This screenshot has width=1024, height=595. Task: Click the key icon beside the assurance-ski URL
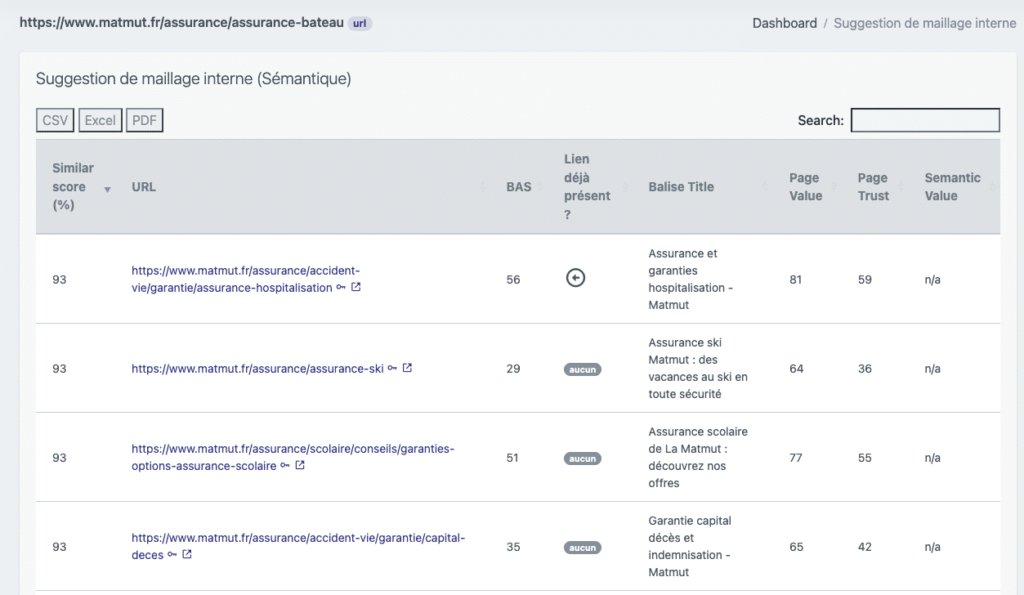392,367
